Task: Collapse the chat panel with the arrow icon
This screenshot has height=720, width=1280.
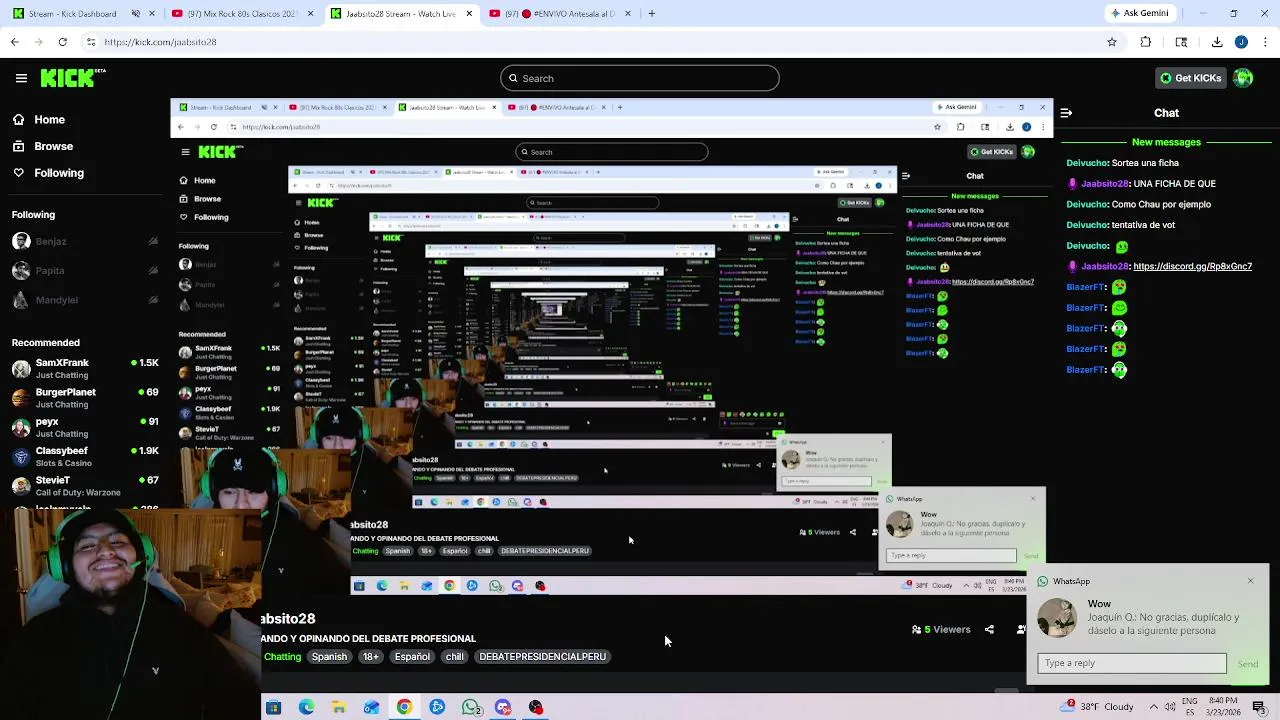Action: point(1066,113)
